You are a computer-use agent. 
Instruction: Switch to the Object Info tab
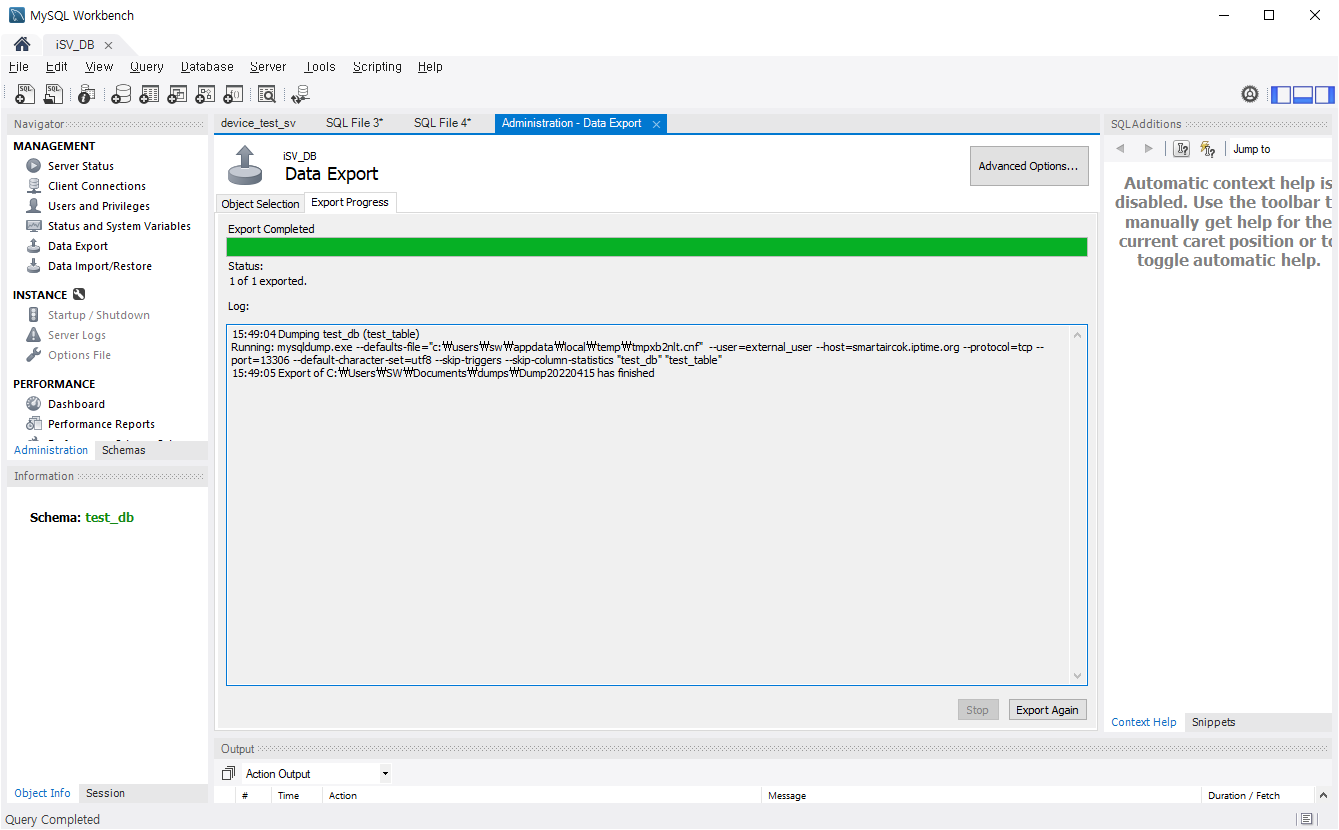click(42, 793)
